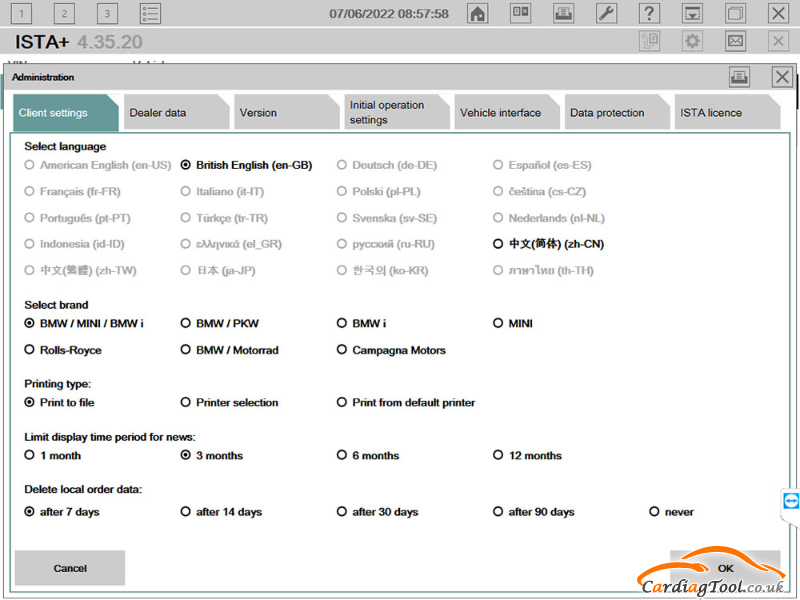Viewport: 800px width, 600px height.
Task: Confirm settings with OK button
Action: (x=725, y=568)
